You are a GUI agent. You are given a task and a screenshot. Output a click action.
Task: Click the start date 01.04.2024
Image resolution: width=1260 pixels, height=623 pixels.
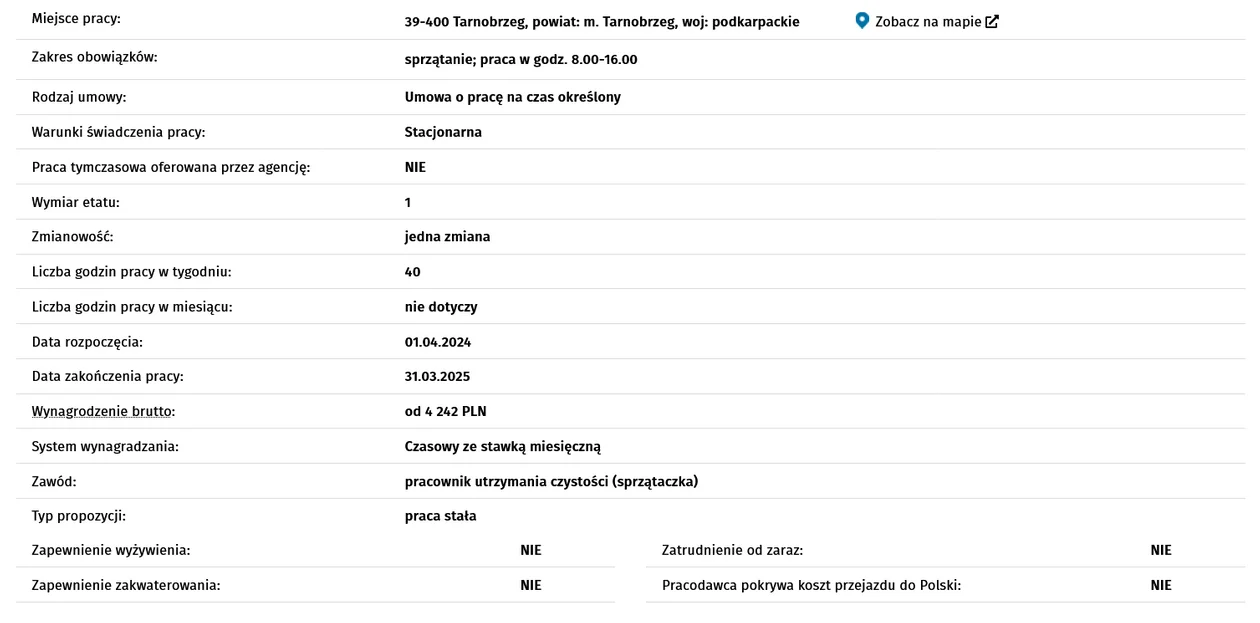(x=437, y=342)
